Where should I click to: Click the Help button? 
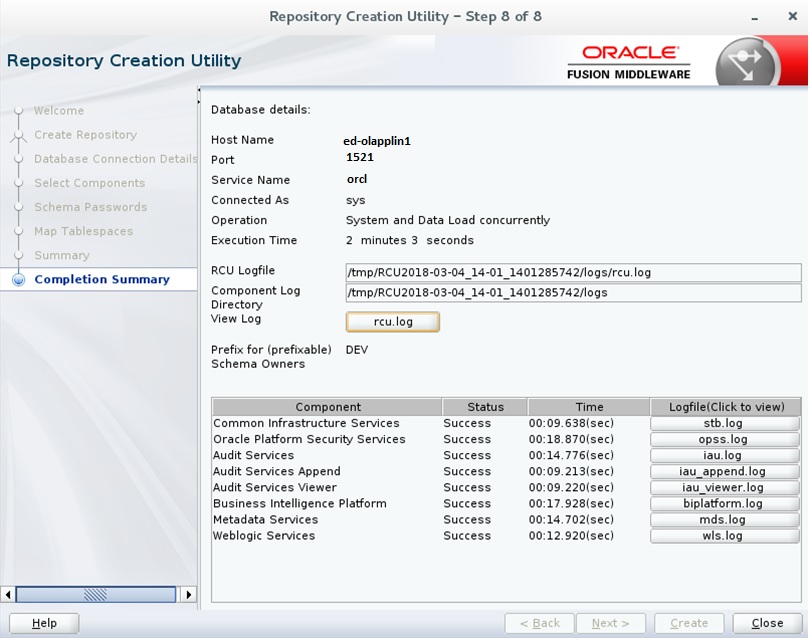[44, 622]
